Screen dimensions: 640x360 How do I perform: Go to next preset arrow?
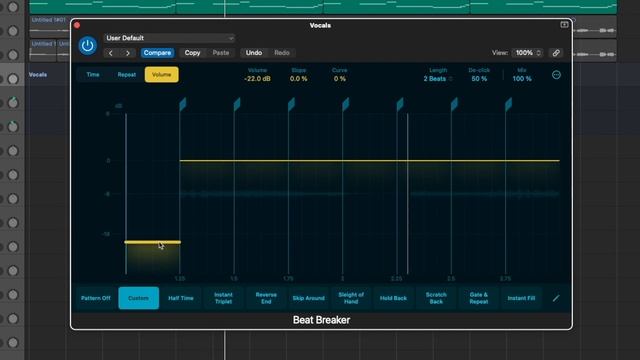(128, 53)
